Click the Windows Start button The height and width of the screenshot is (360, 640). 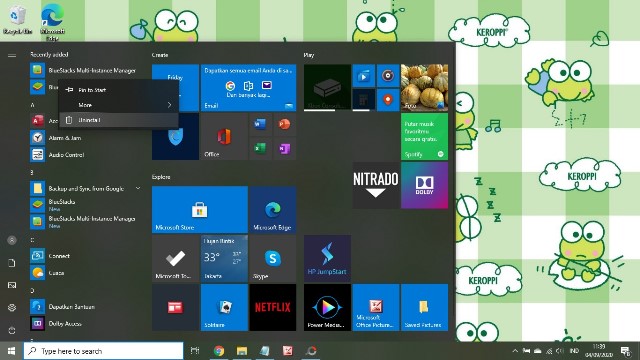click(x=11, y=351)
